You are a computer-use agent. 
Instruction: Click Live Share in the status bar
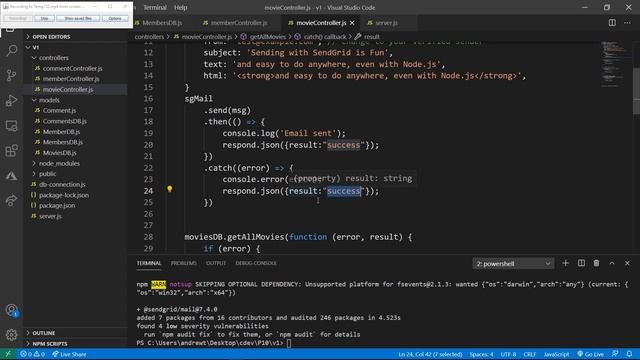[x=69, y=354]
